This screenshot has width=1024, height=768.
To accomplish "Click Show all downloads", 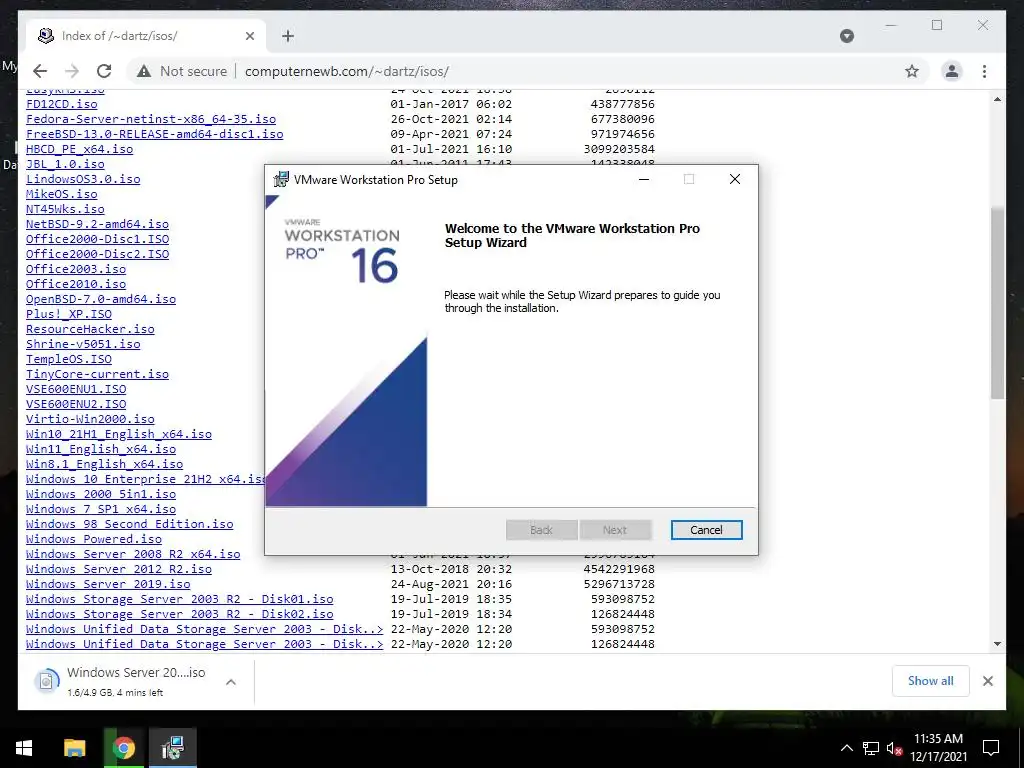I will [930, 681].
